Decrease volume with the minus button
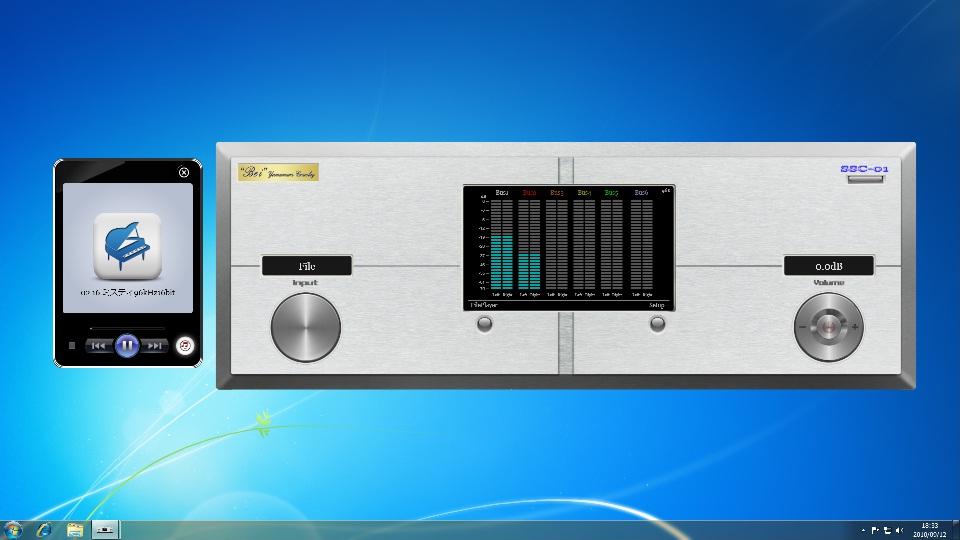The height and width of the screenshot is (540, 960). 802,327
